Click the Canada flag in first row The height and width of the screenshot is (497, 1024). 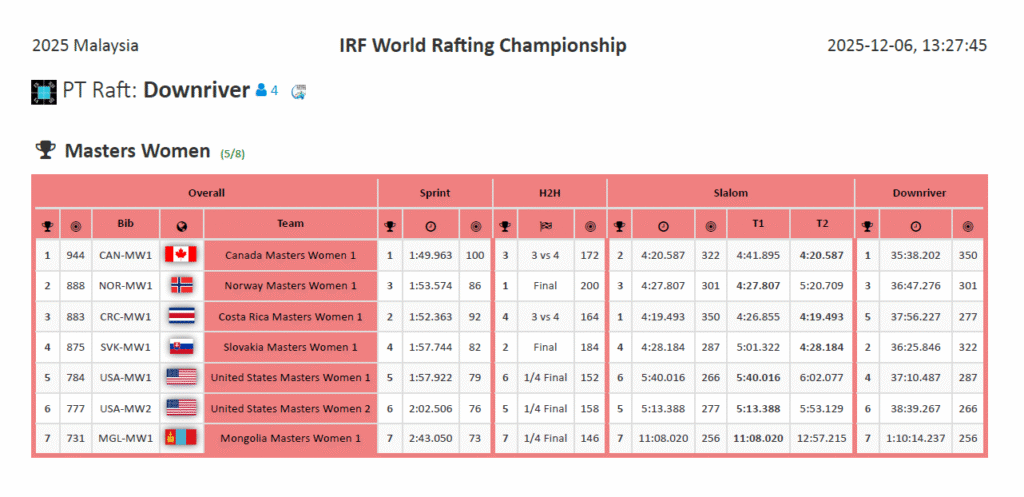(181, 255)
